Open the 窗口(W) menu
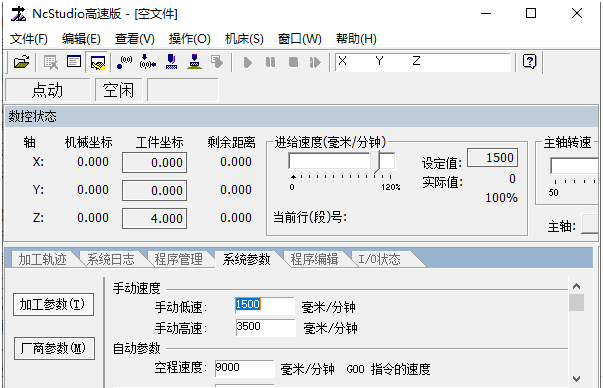The image size is (603, 388). 300,39
